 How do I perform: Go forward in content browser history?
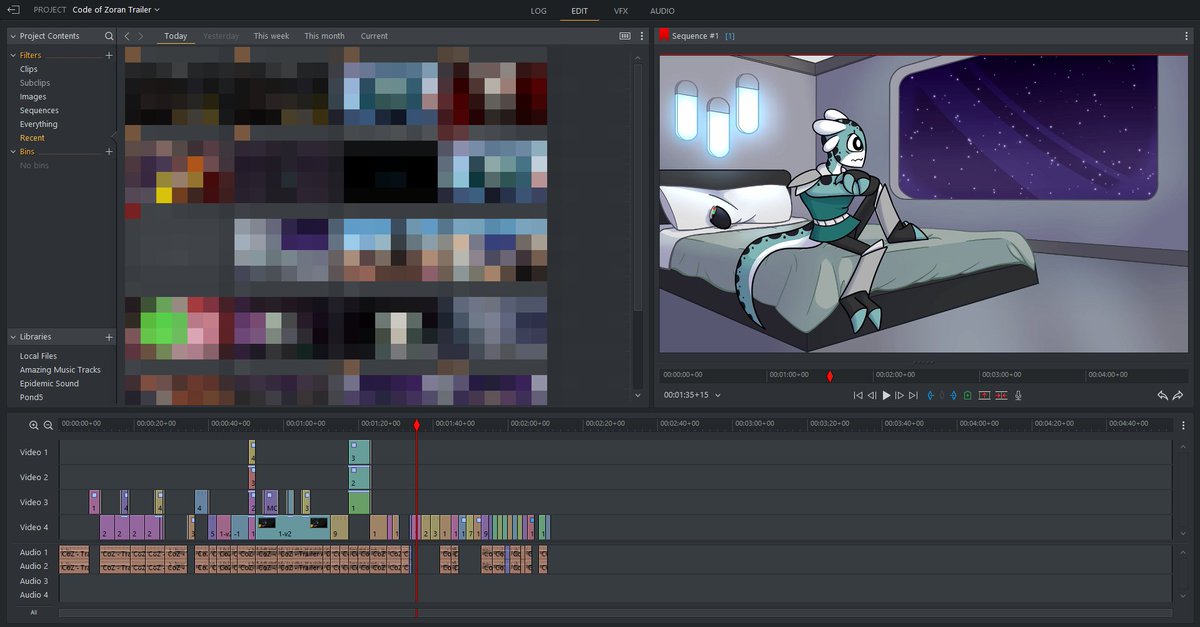click(142, 36)
